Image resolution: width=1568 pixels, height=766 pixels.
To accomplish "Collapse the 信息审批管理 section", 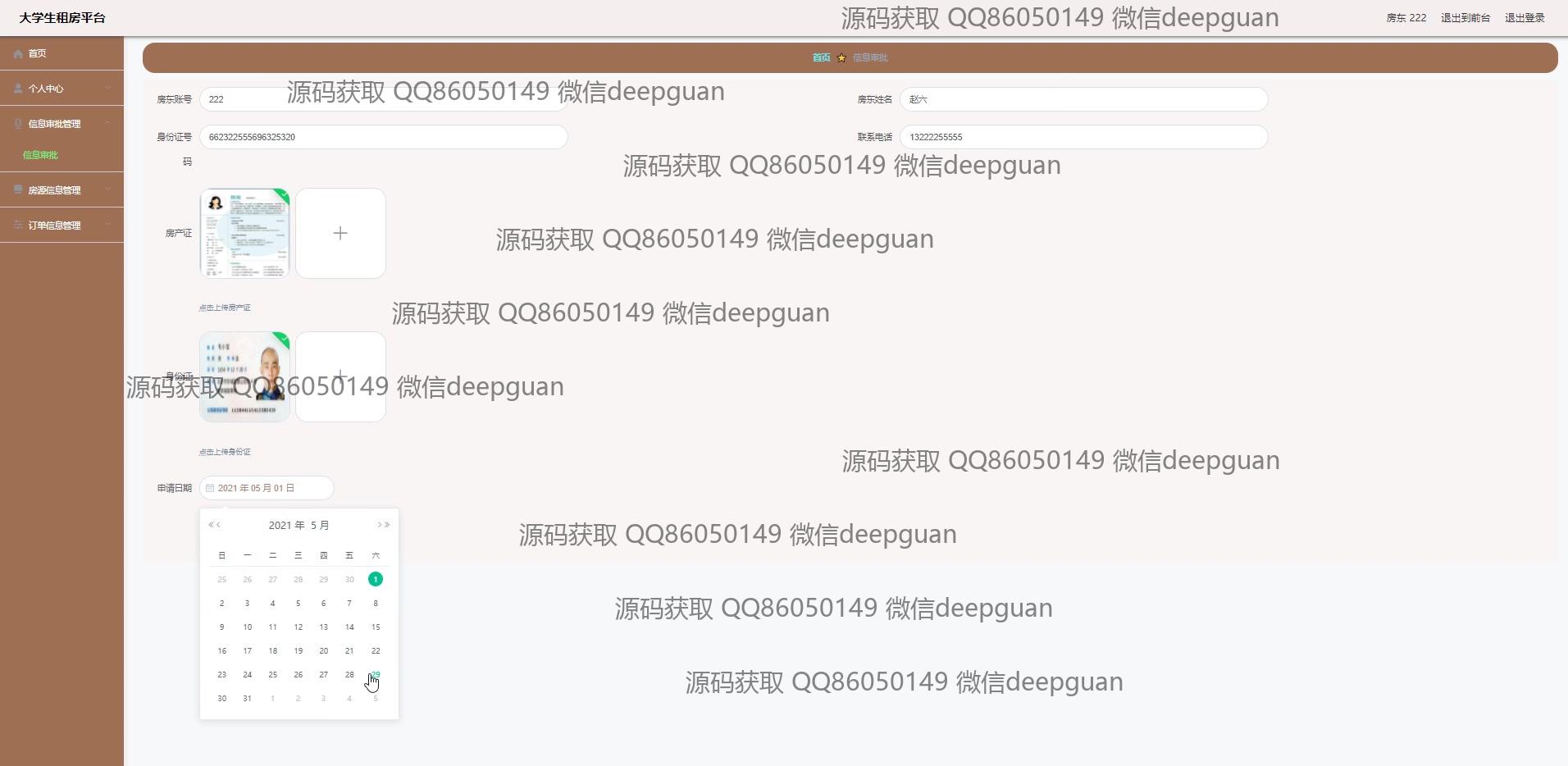I will point(108,124).
